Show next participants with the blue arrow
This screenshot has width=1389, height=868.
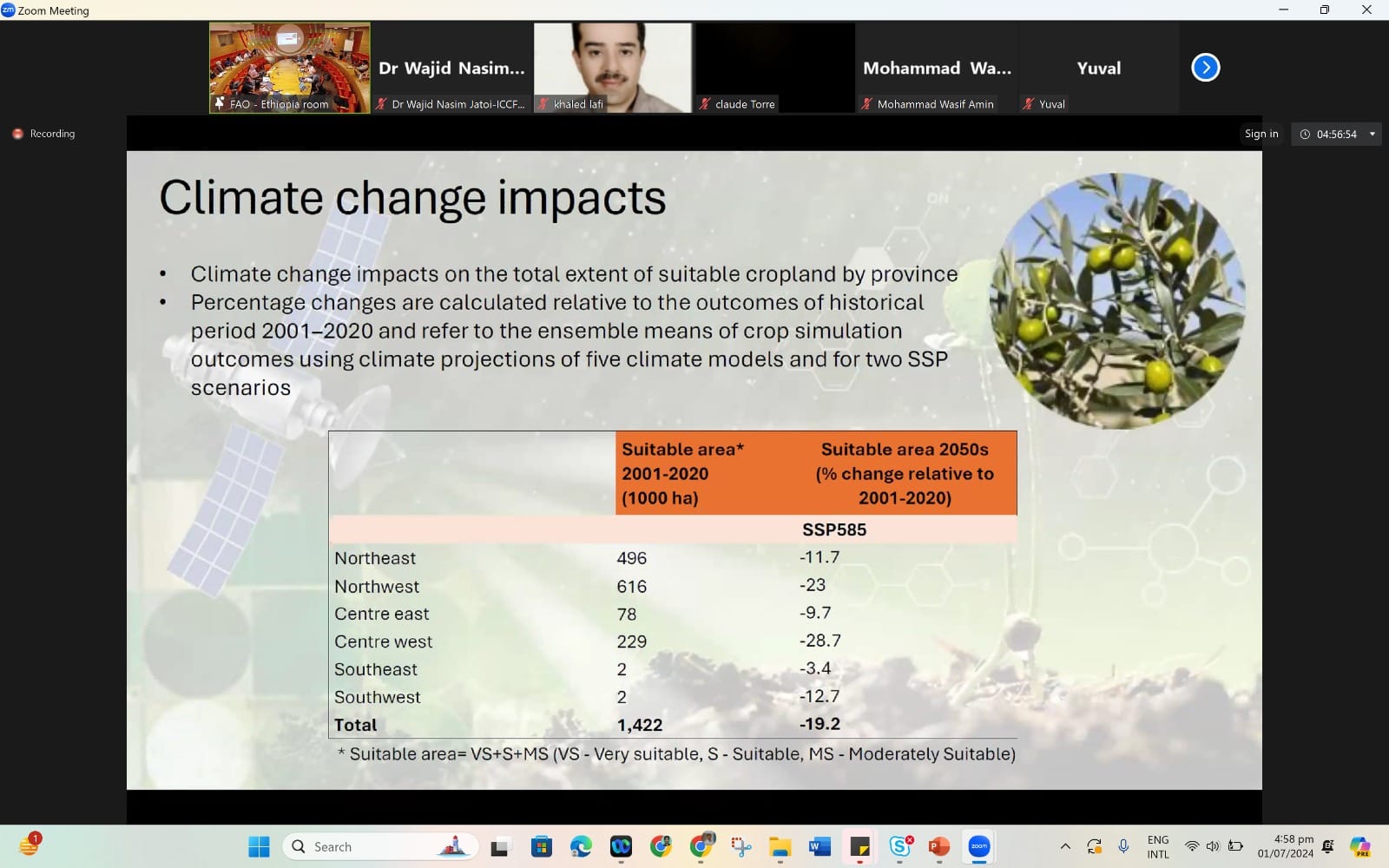tap(1205, 68)
